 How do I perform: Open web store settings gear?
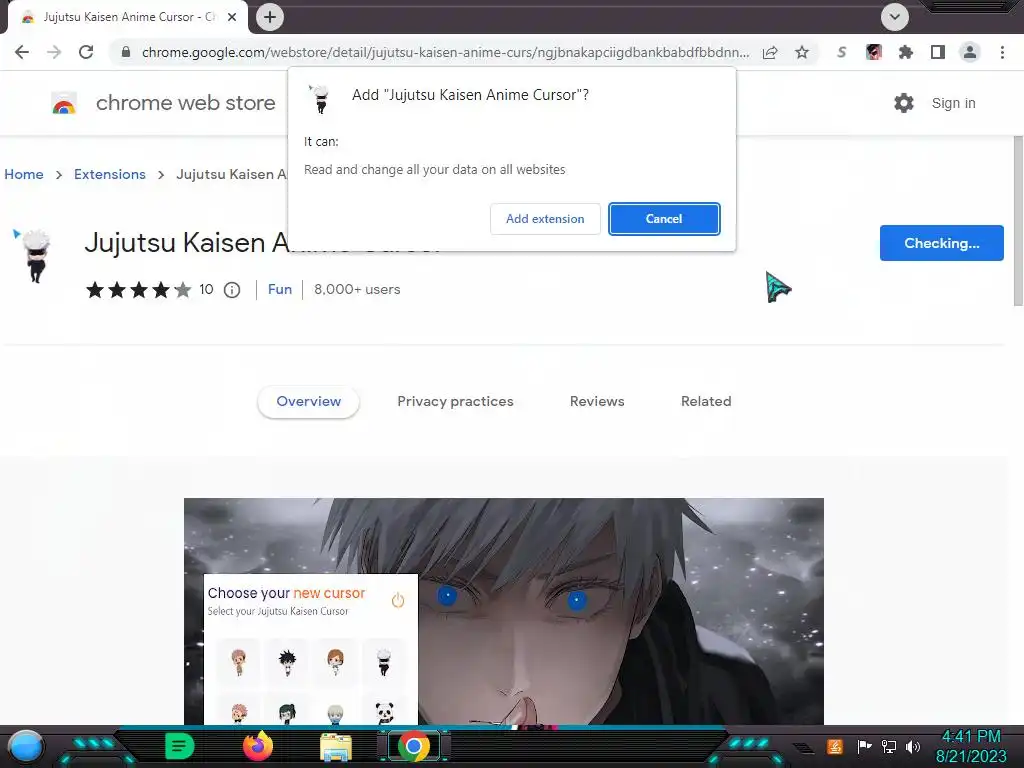(904, 103)
